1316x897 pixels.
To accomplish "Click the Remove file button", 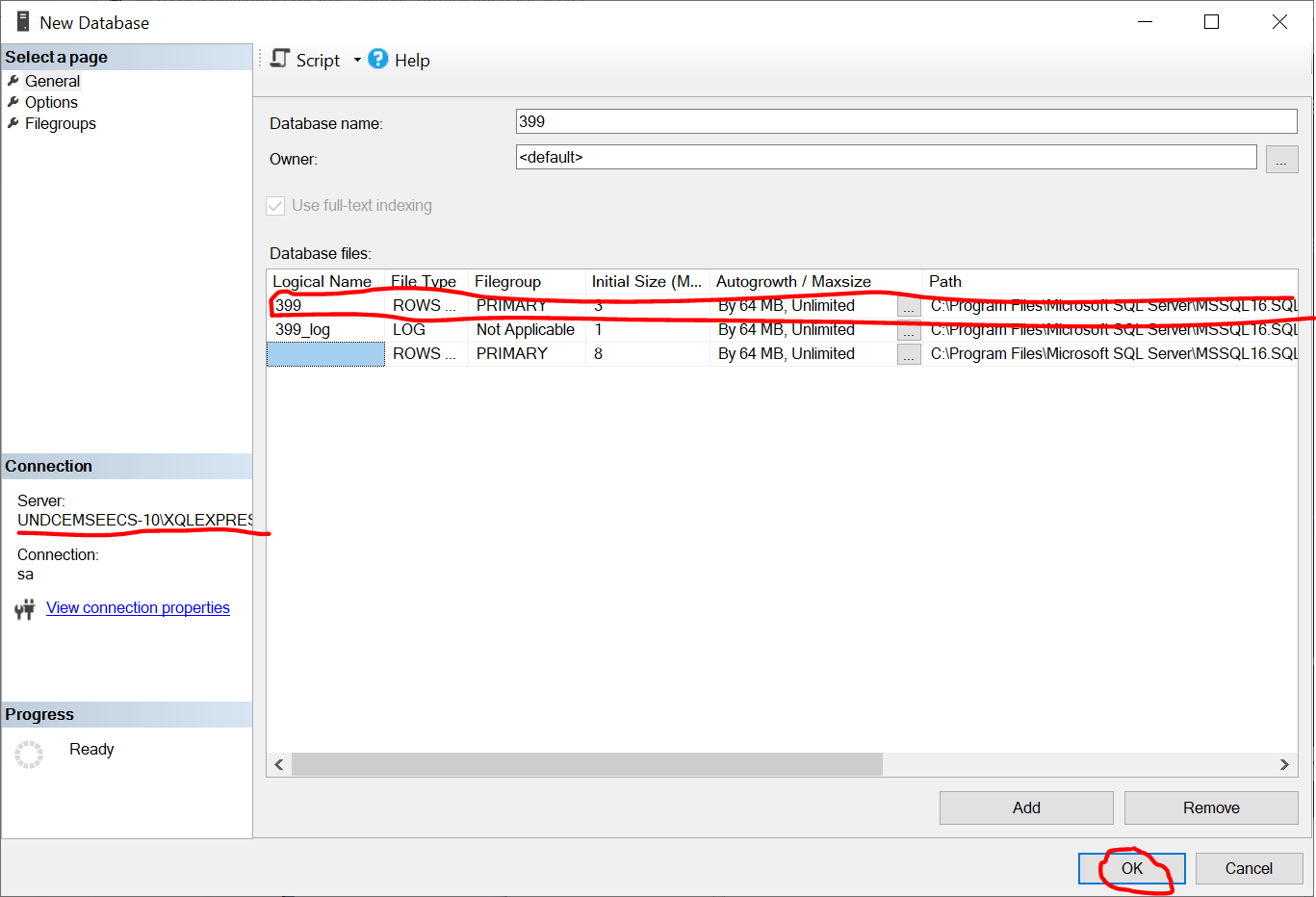I will point(1211,807).
